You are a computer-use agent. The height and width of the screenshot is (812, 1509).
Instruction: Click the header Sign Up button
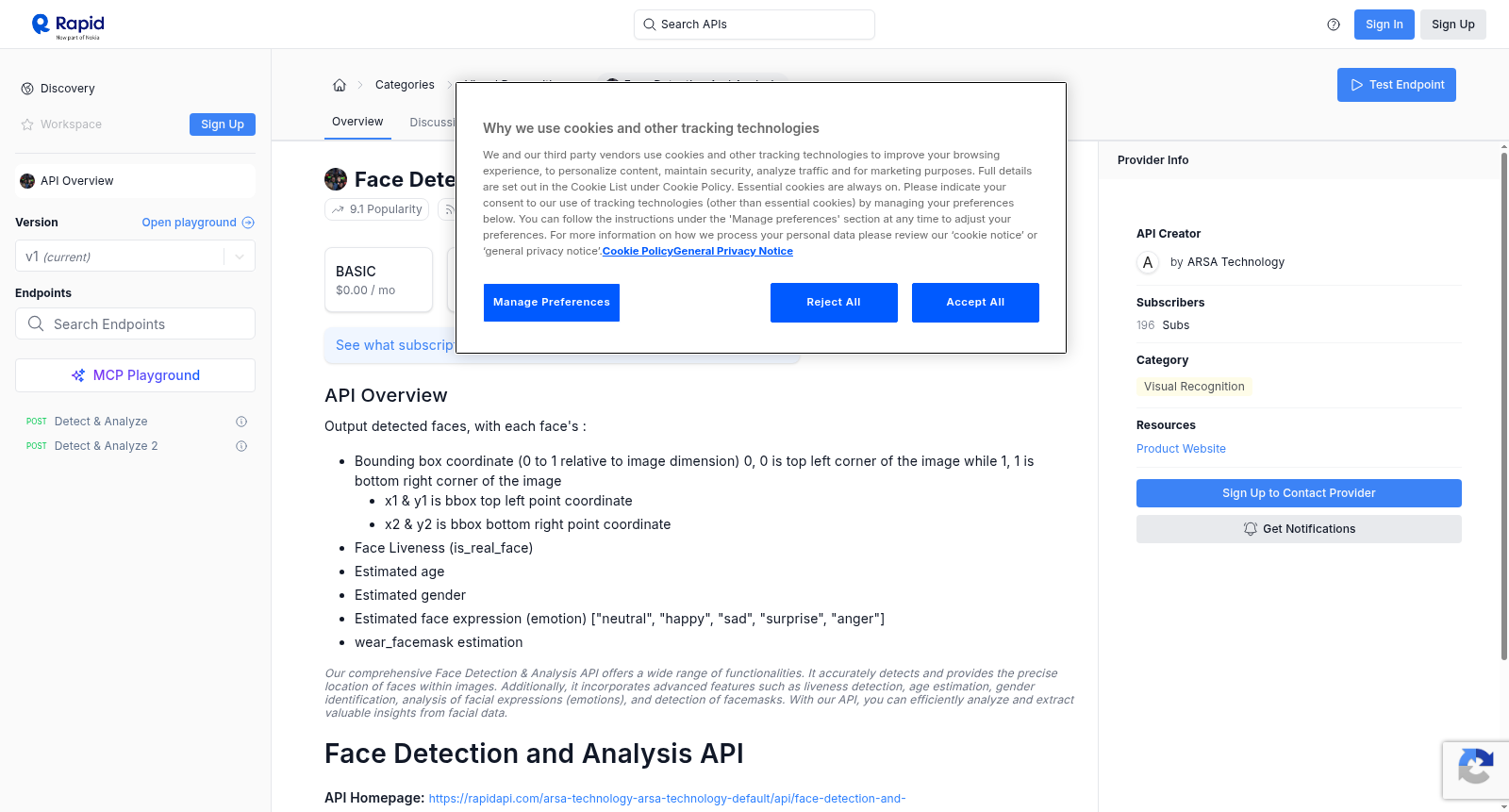(x=1453, y=25)
